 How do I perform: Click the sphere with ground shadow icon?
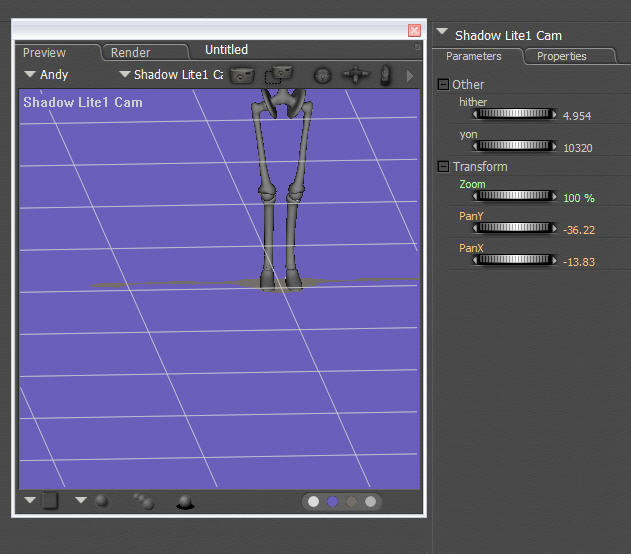(185, 502)
